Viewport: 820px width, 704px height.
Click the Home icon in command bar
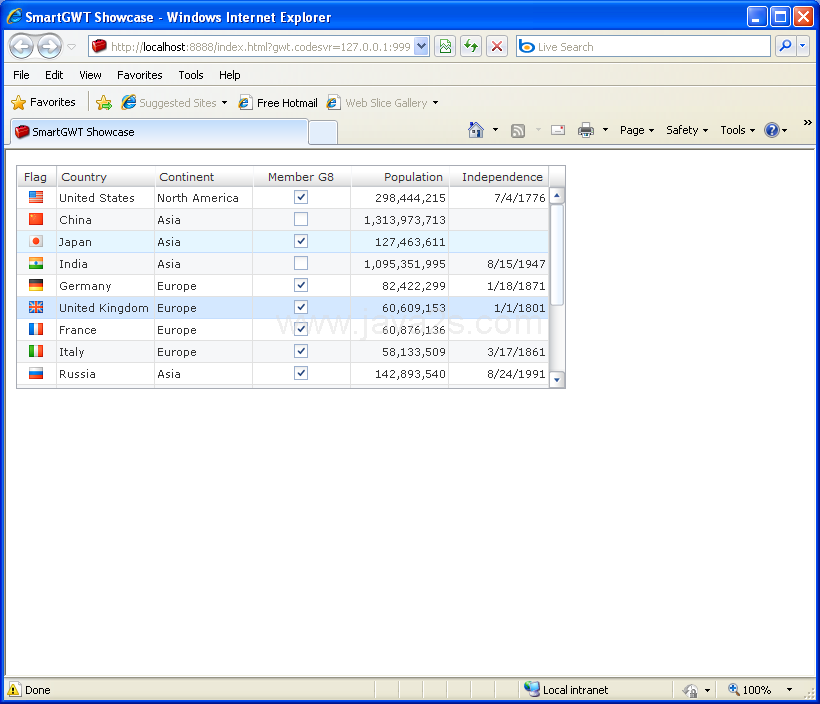pyautogui.click(x=476, y=130)
